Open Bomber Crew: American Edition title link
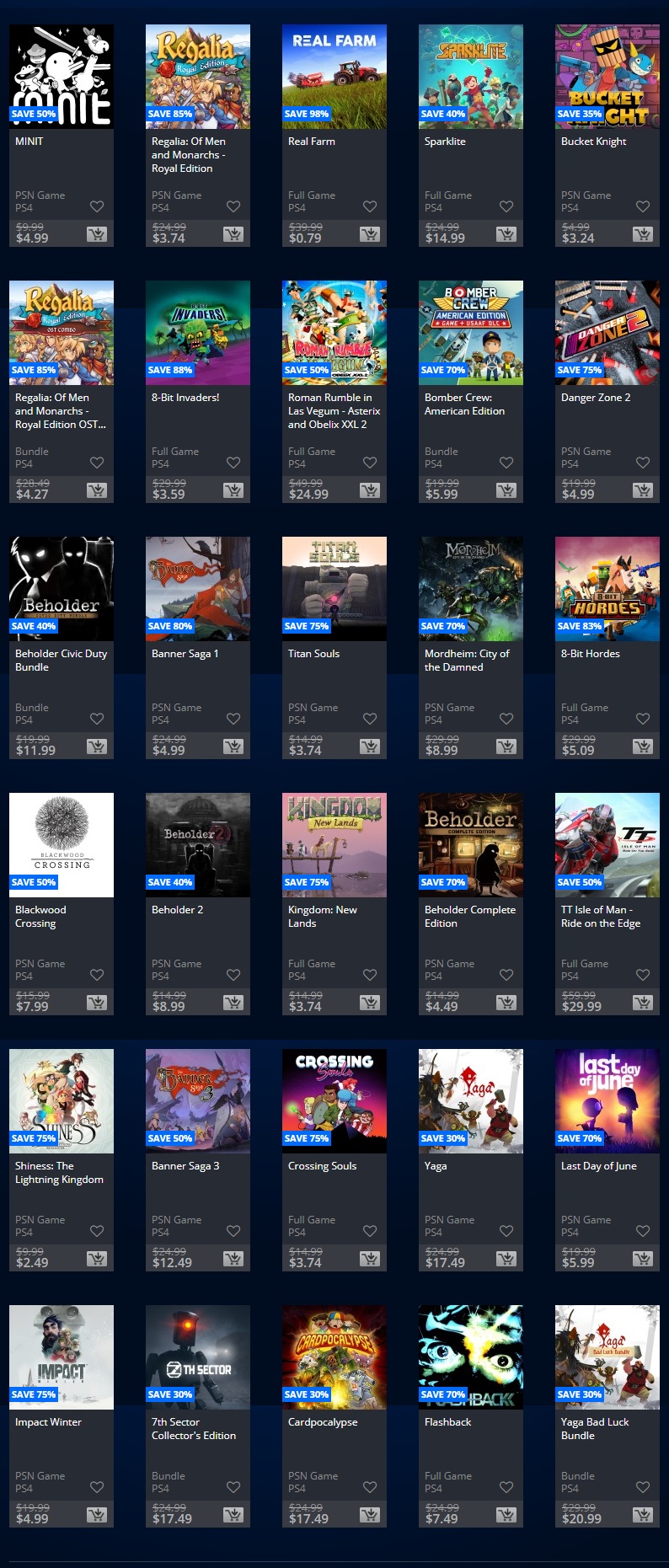 [464, 404]
